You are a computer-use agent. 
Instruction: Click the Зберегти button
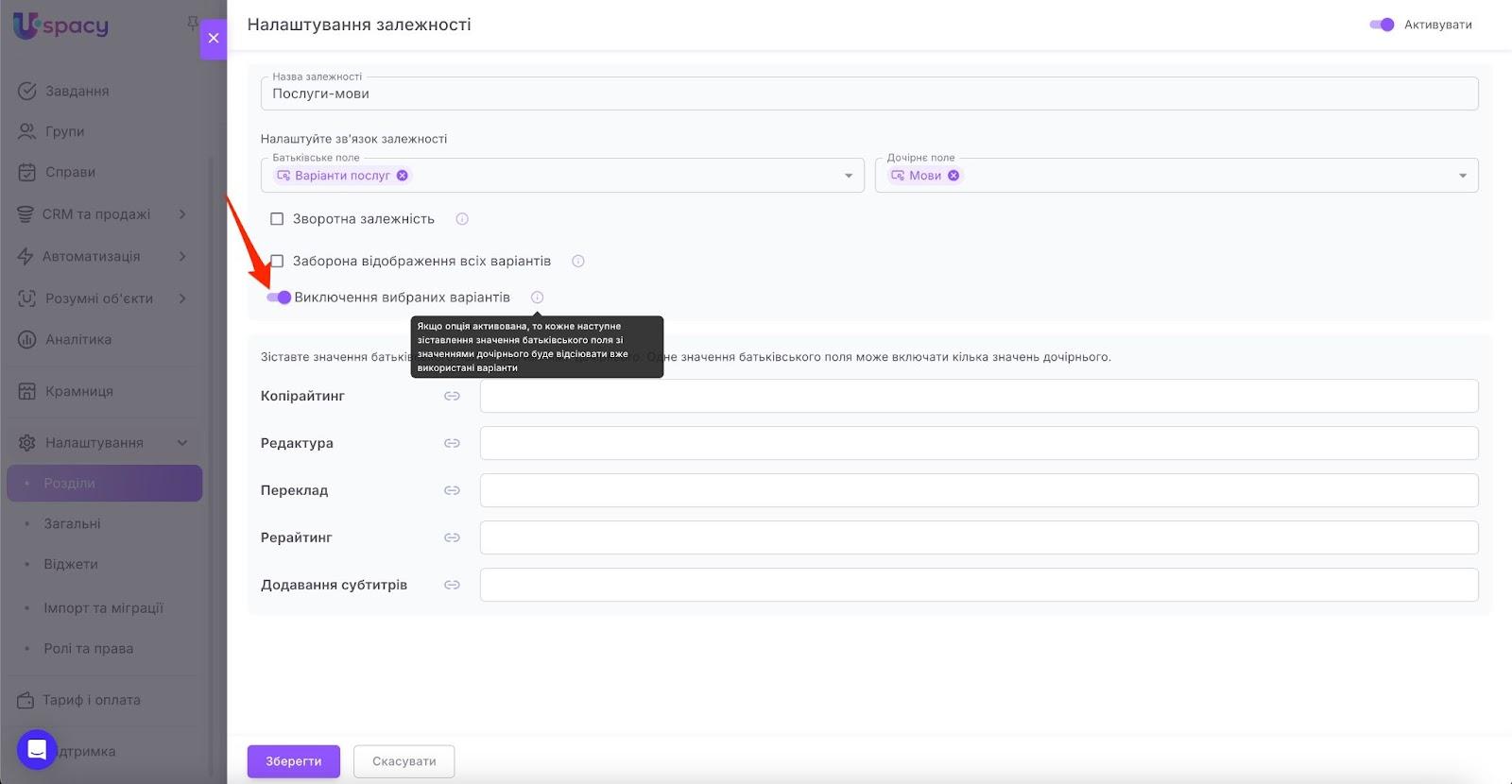(294, 761)
